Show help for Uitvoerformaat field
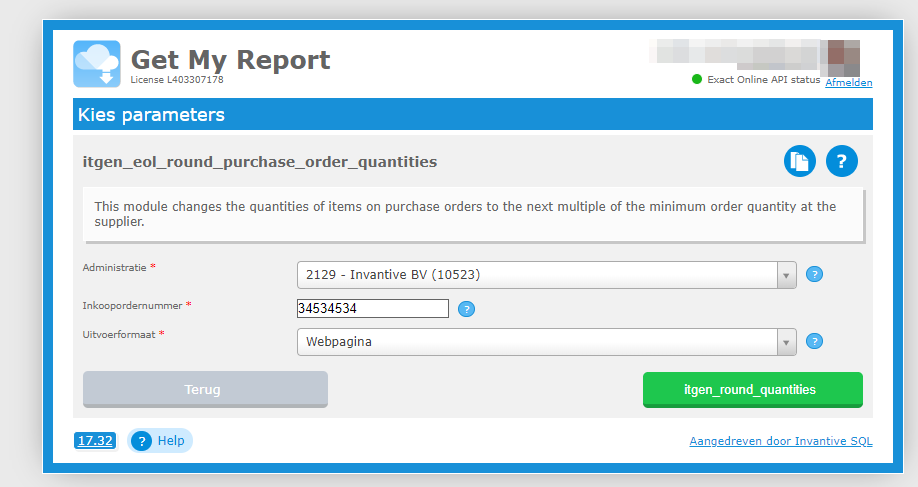This screenshot has height=487, width=918. (x=814, y=341)
